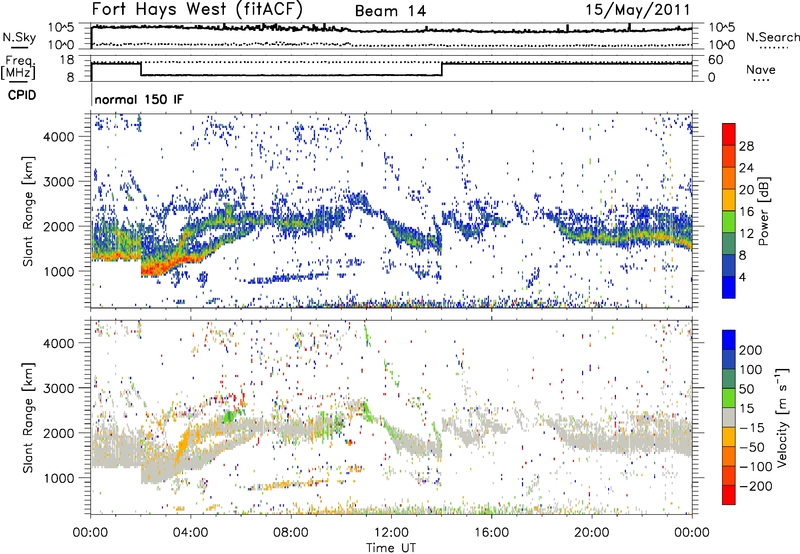
Task: Click the '-200' velocity scale value
Action: 755,486
